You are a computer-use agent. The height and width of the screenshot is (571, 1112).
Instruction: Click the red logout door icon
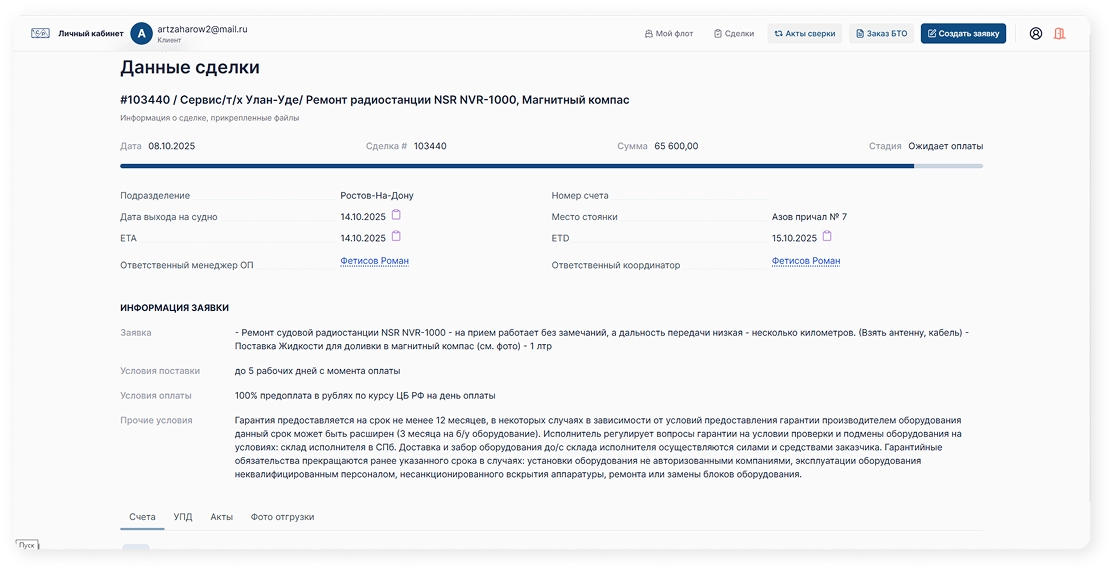1059,33
